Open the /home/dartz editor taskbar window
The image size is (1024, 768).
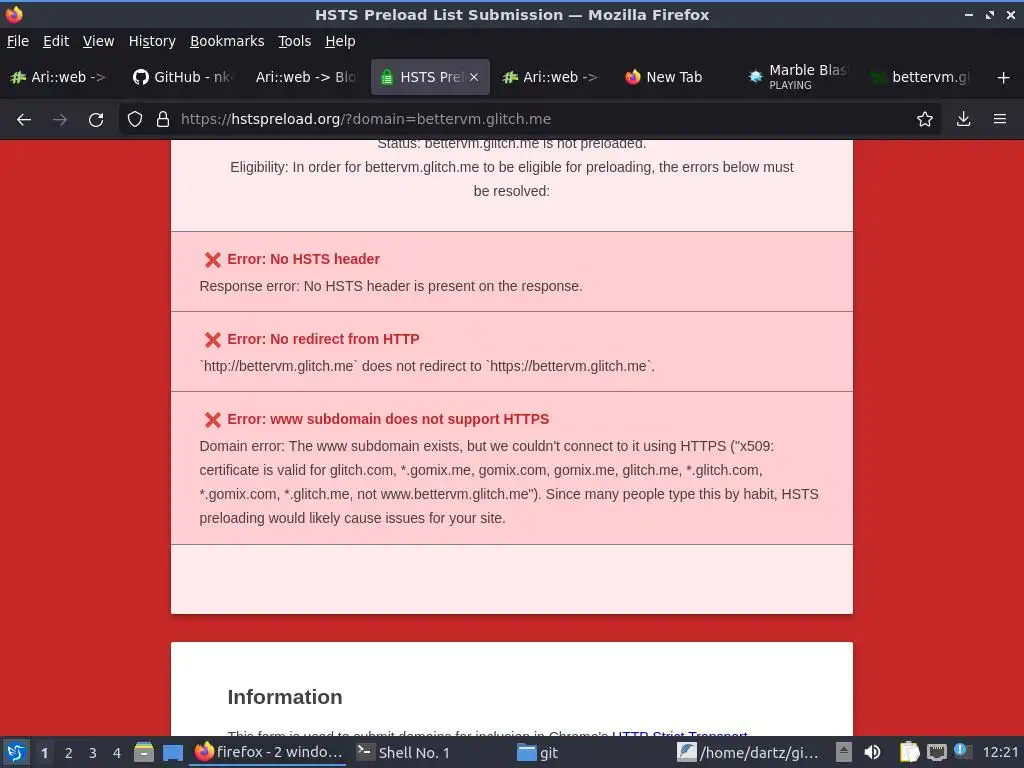click(x=750, y=752)
